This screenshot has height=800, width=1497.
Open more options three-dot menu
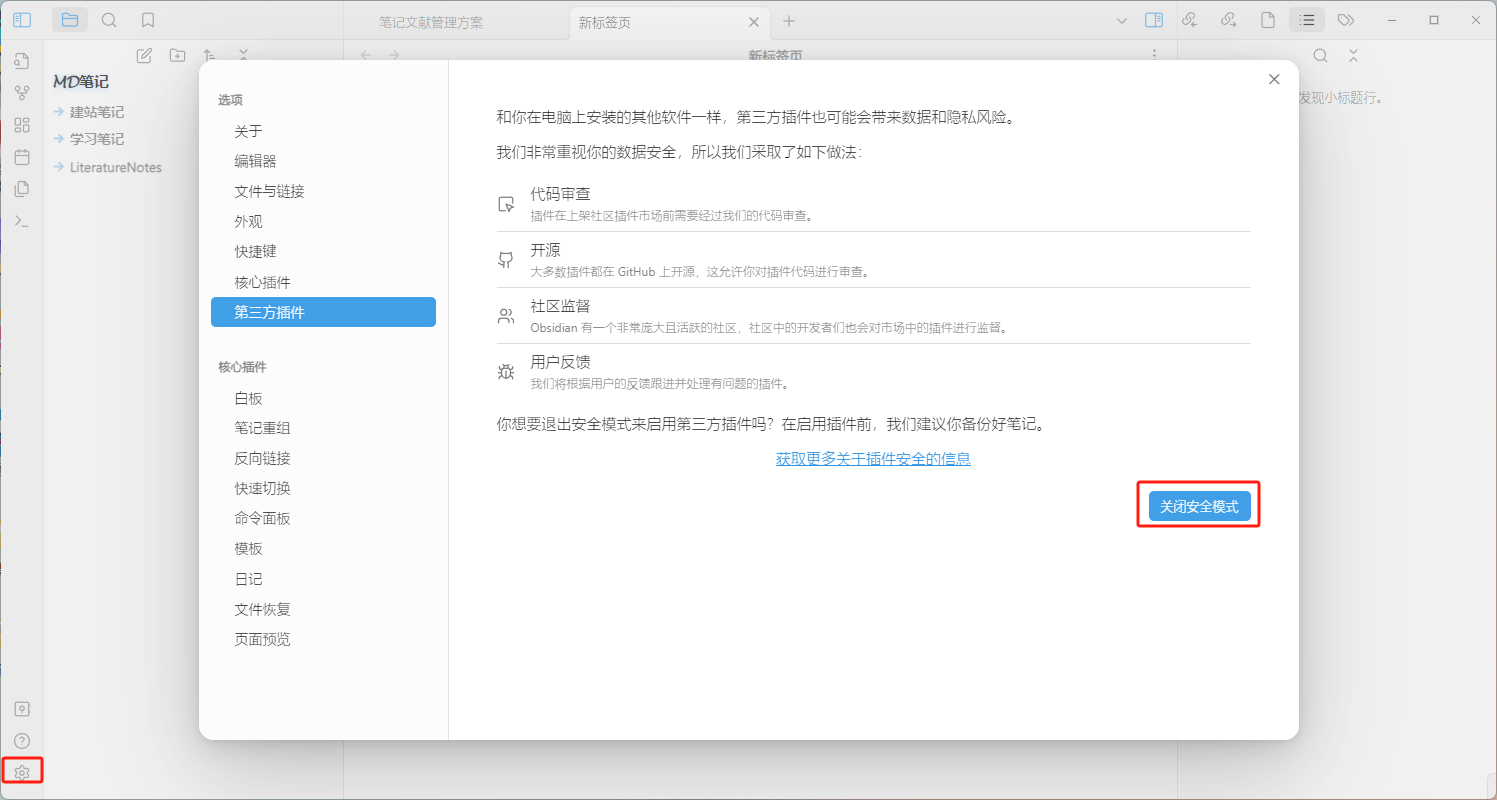click(x=1154, y=56)
